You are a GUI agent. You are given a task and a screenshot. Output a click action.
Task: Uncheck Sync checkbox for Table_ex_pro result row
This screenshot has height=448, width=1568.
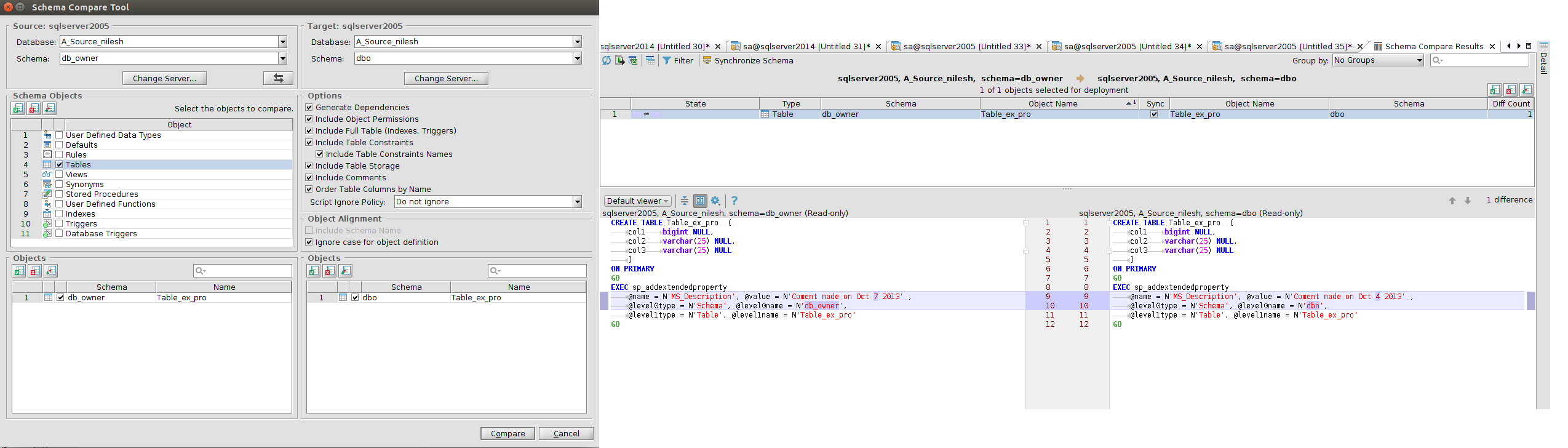tap(1154, 114)
